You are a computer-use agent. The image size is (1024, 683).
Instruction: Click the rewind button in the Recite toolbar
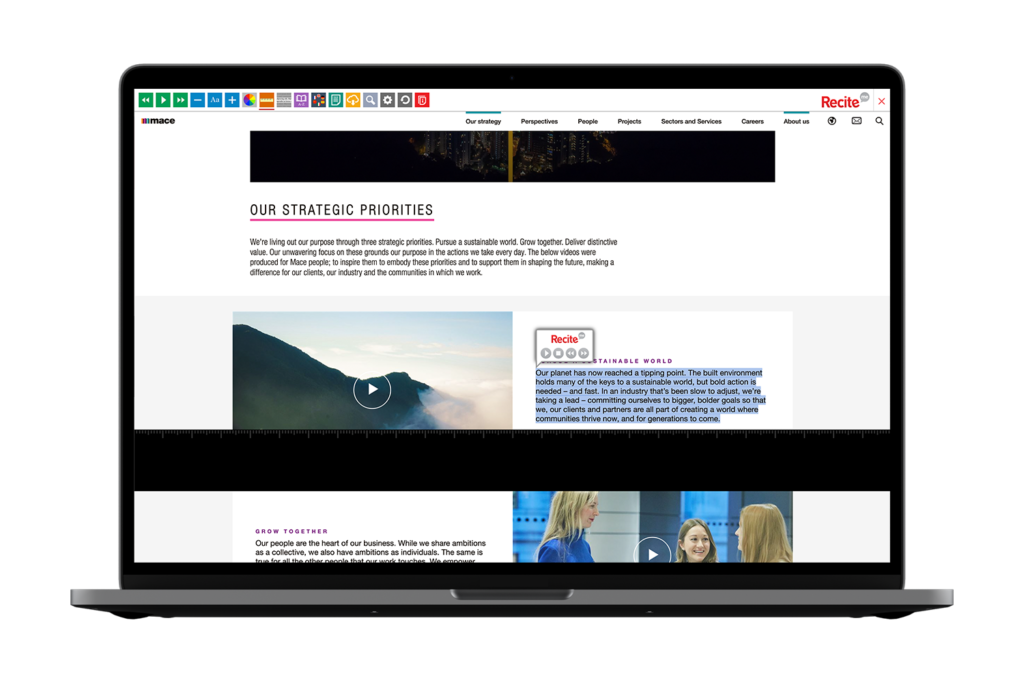click(146, 100)
